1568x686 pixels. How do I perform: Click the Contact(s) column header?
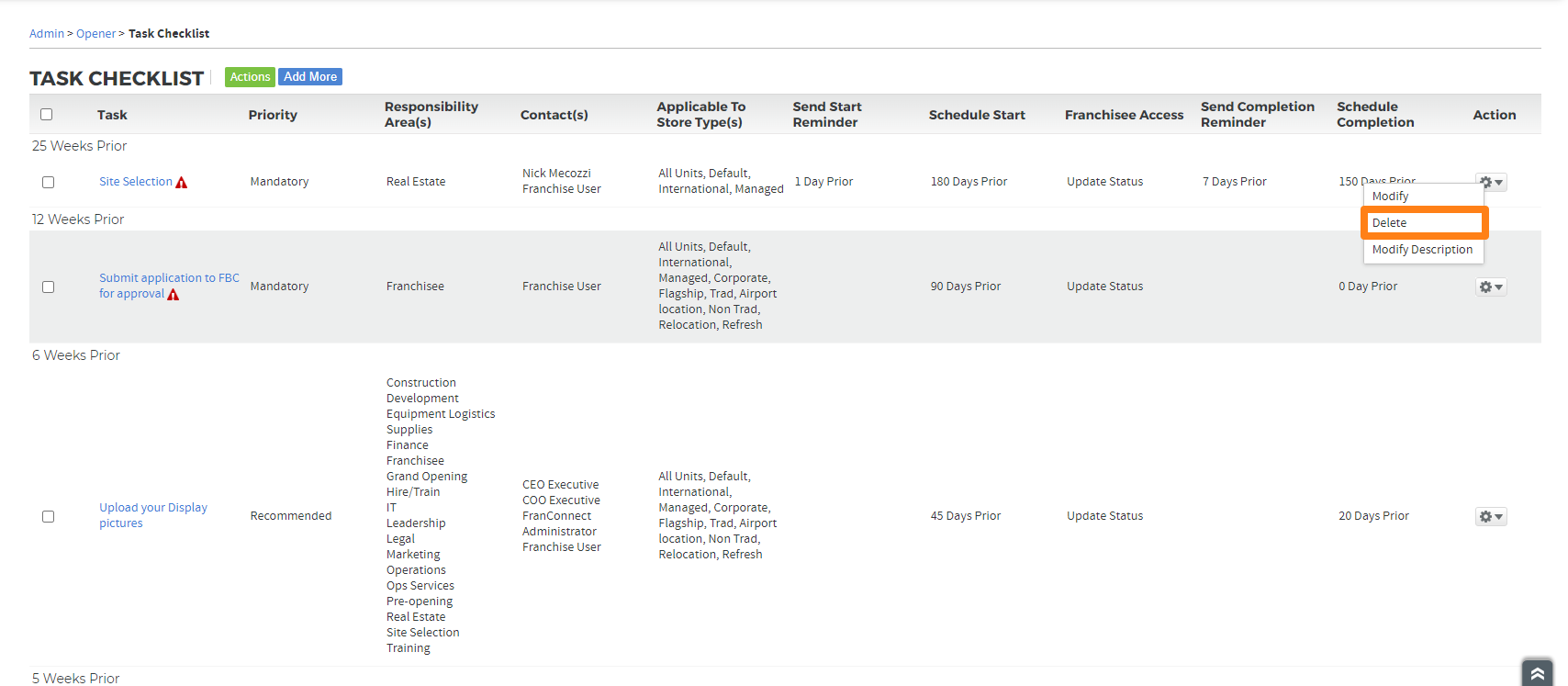554,115
